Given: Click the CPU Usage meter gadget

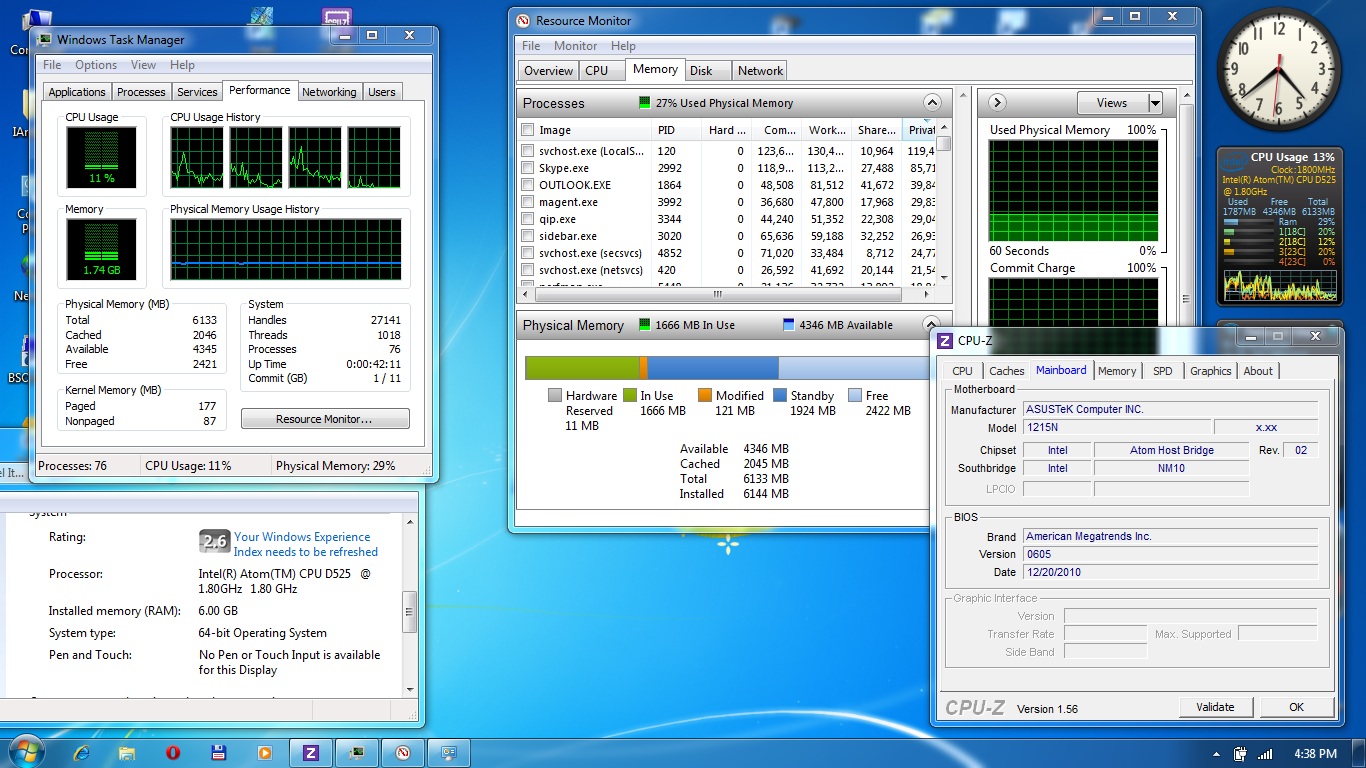Looking at the screenshot, I should click(1280, 226).
